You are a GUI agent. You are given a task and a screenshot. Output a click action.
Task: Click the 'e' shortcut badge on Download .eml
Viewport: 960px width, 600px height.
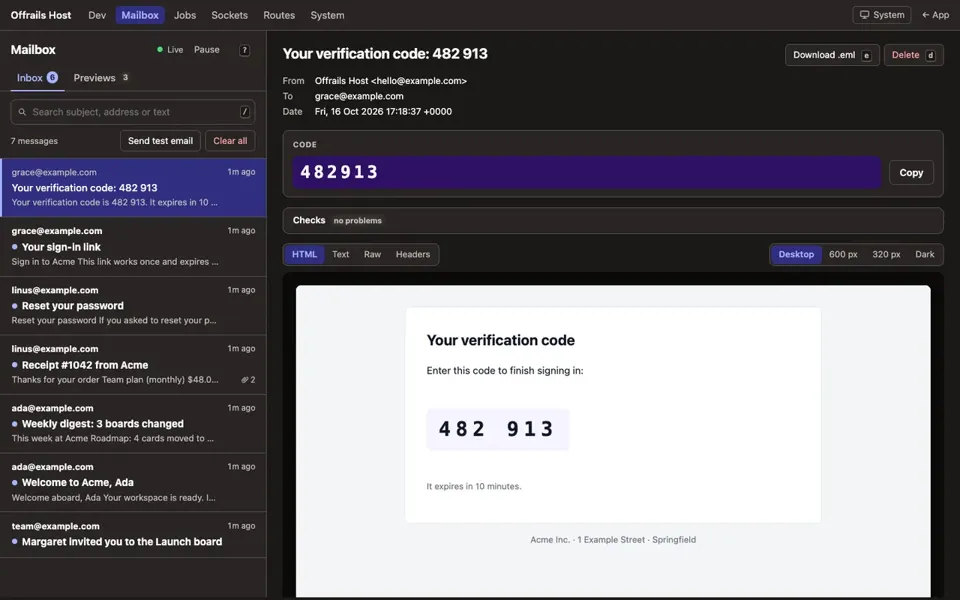(x=866, y=55)
